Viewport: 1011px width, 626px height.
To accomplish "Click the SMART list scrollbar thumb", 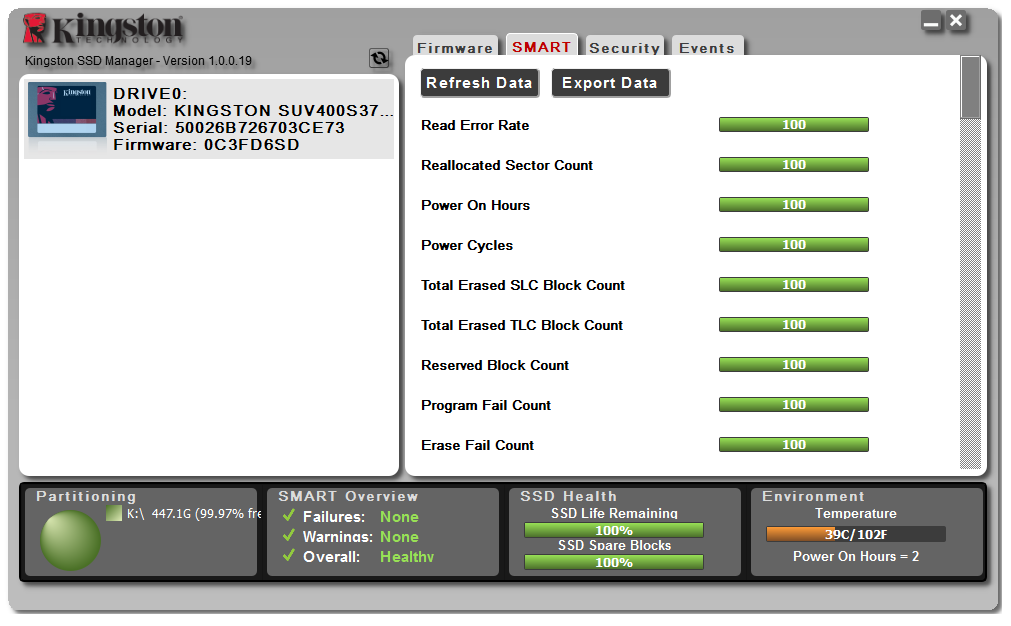I will pyautogui.click(x=970, y=88).
